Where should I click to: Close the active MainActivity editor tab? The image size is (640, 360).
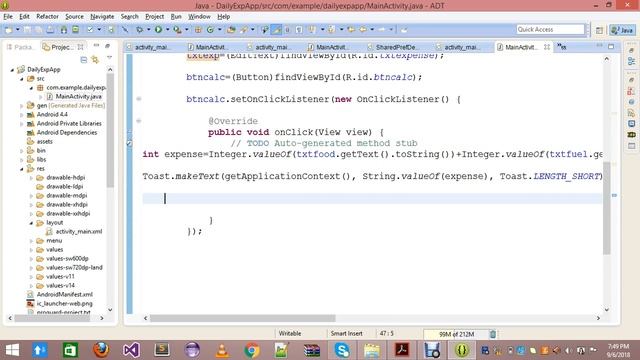tap(547, 47)
